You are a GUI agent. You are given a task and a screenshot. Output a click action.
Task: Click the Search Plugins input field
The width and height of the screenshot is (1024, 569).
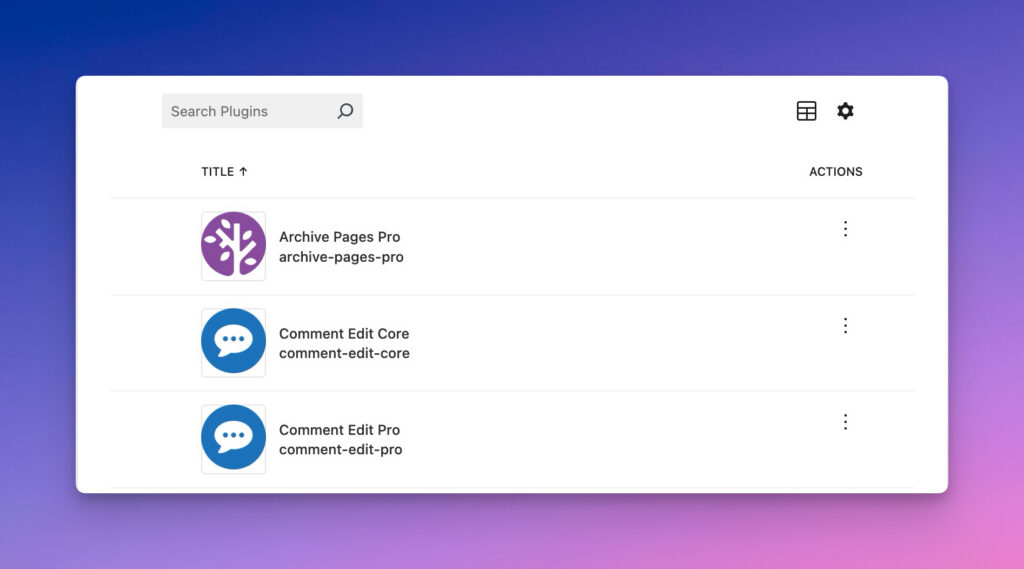pyautogui.click(x=262, y=111)
